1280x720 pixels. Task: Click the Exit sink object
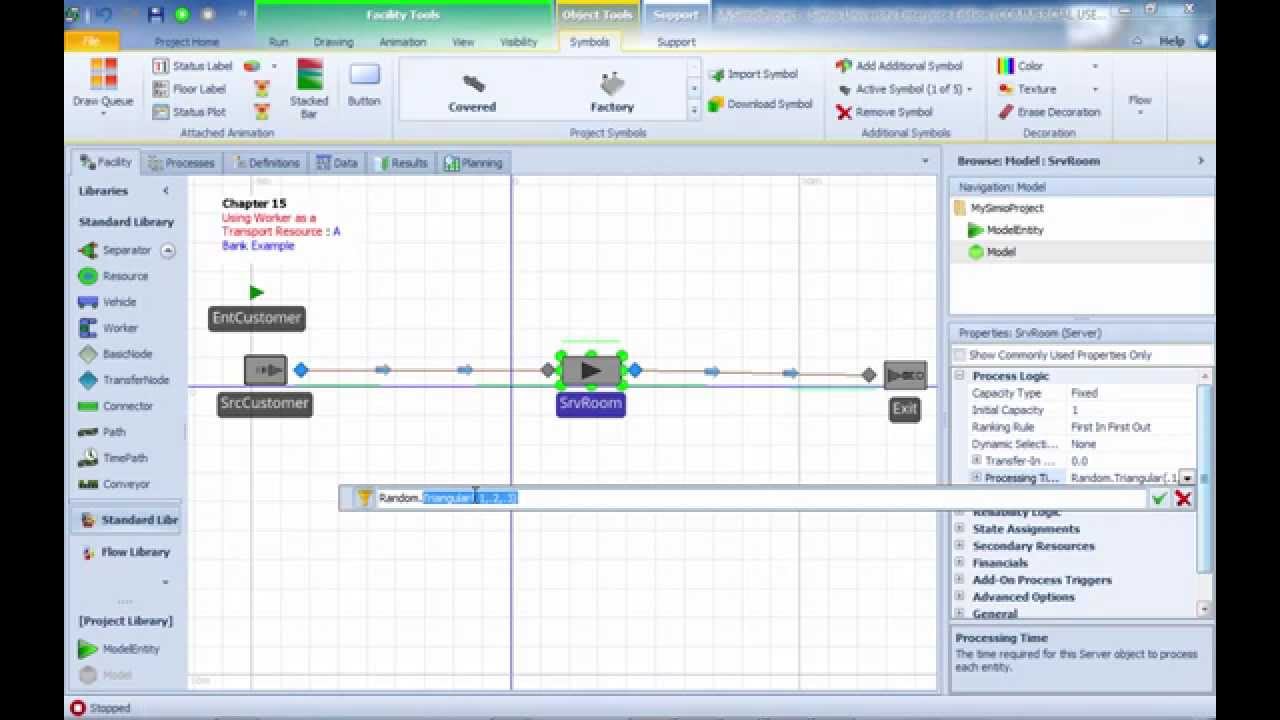pyautogui.click(x=905, y=375)
